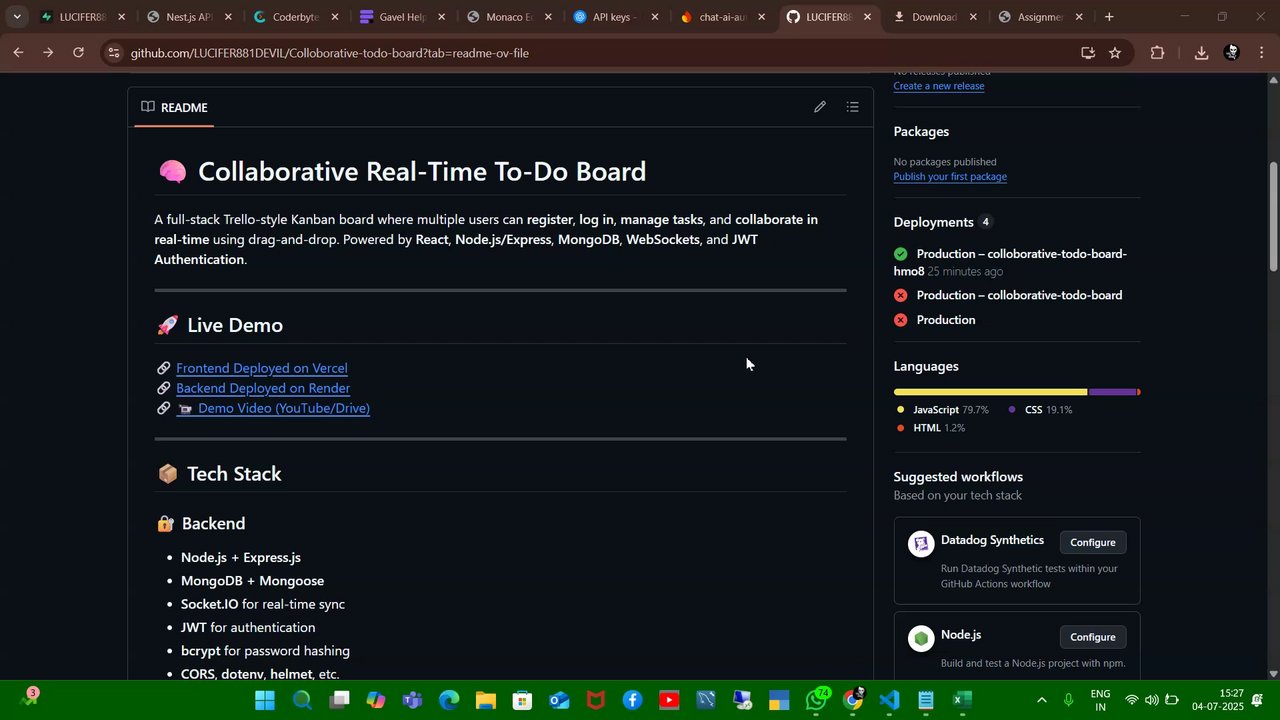Open the Chrome profile avatar
Screen dimensions: 1280x720
click(1232, 53)
